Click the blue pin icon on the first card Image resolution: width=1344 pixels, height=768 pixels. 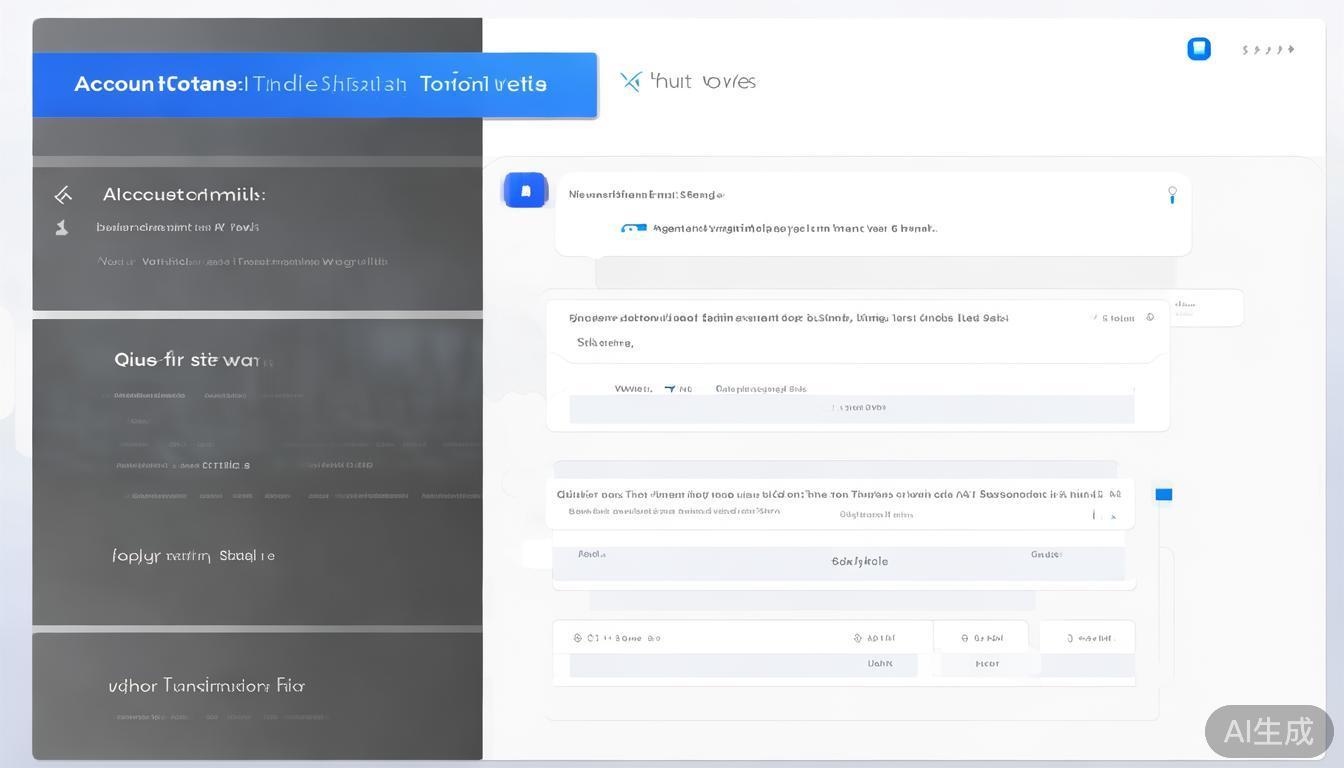point(1172,195)
